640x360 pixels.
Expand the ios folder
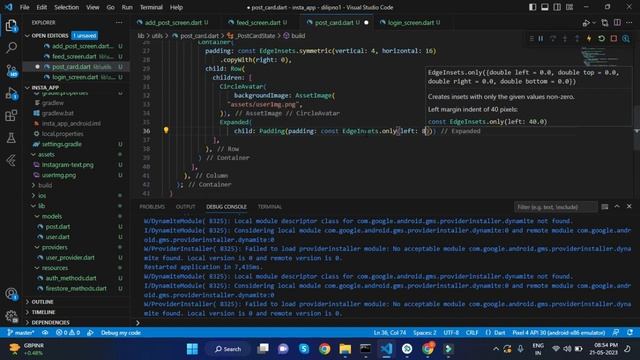pos(41,196)
